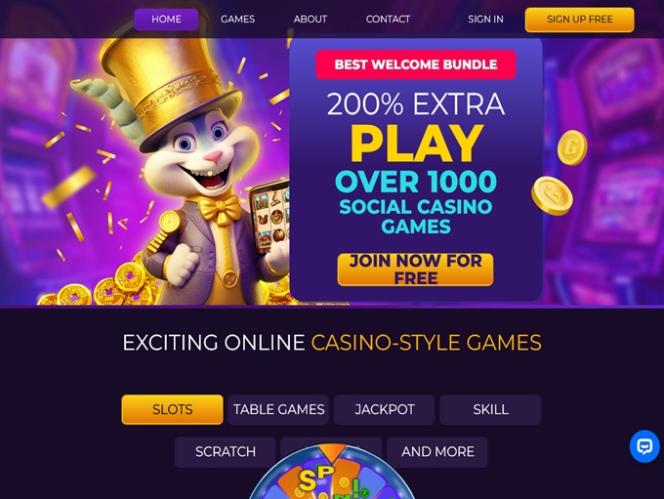664x499 pixels.
Task: Click the Best Welcome Bundle badge
Action: [416, 64]
